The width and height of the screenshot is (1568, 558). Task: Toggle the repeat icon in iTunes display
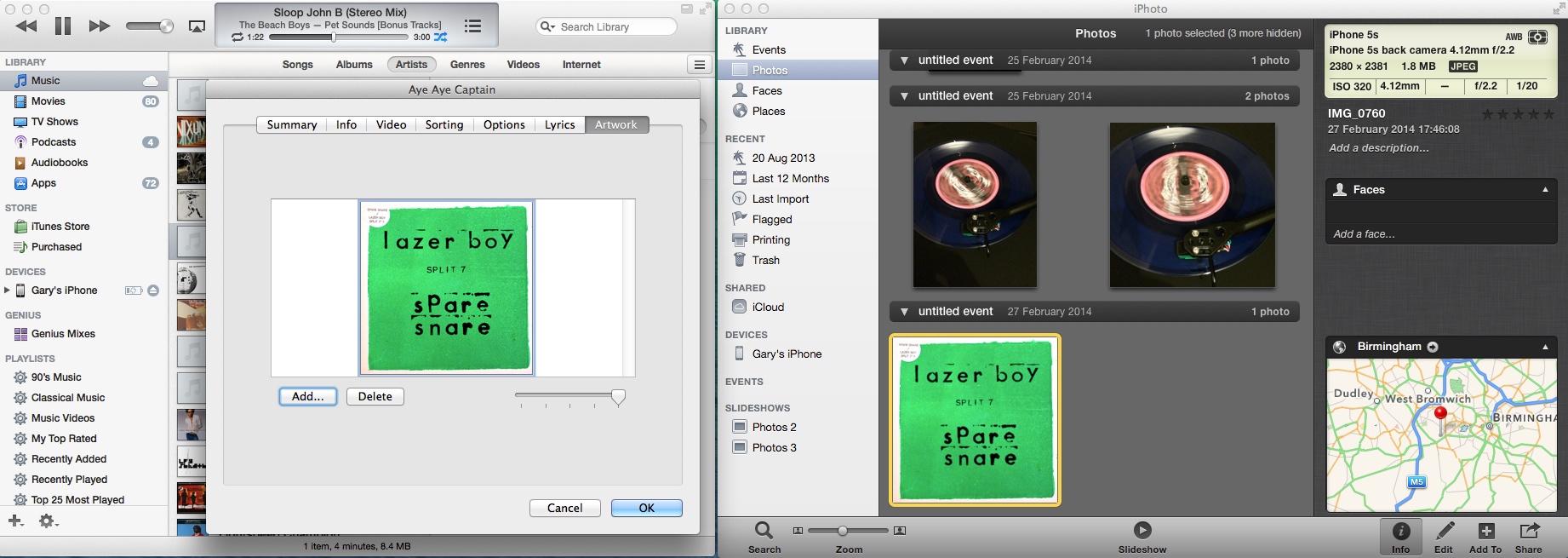[237, 37]
